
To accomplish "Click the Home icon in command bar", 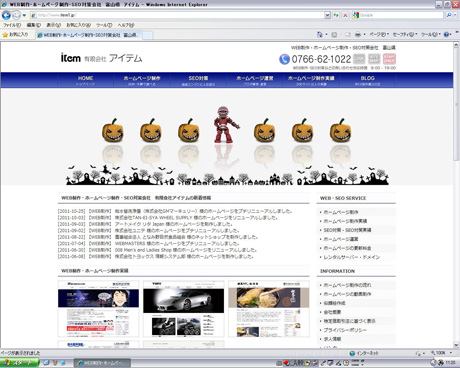I will [320, 34].
